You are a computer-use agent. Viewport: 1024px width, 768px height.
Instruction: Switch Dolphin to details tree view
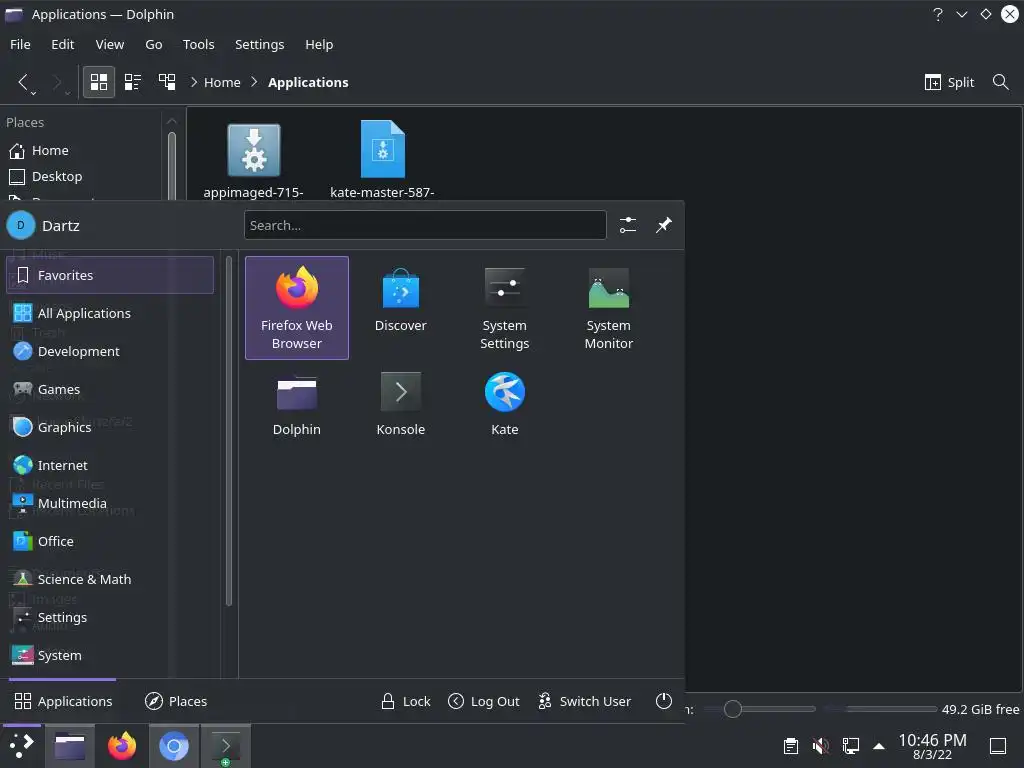pos(167,82)
